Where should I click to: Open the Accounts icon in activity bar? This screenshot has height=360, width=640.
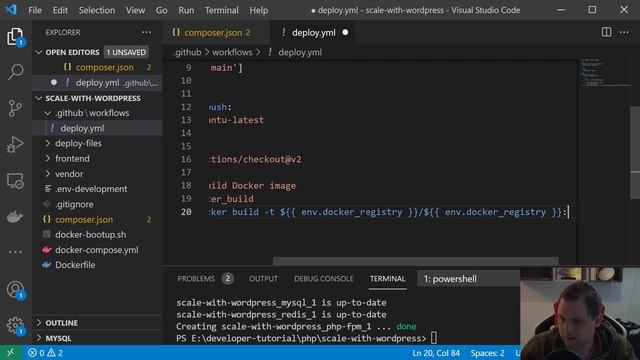coord(16,290)
